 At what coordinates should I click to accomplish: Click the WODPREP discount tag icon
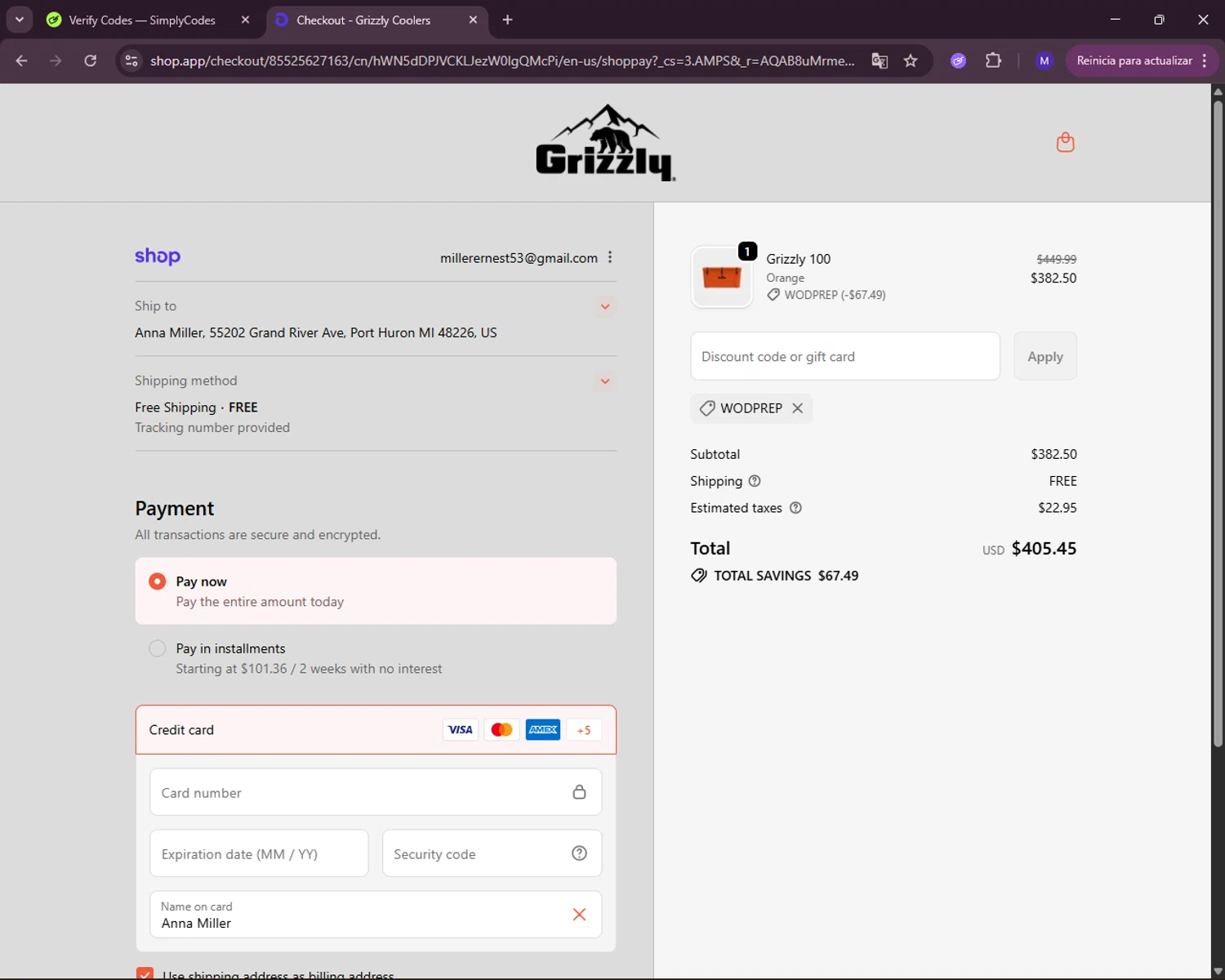pyautogui.click(x=707, y=408)
